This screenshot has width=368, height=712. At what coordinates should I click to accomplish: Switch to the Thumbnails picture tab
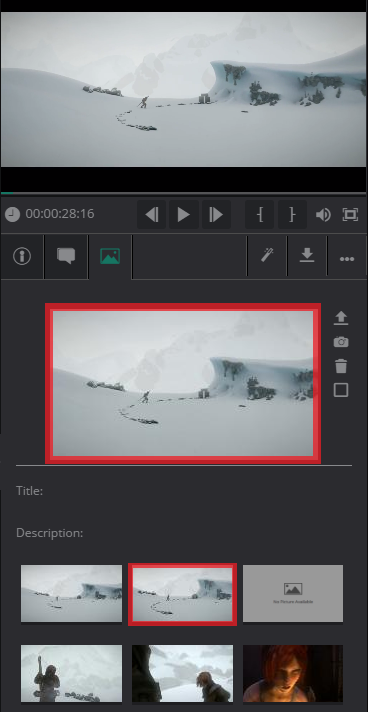point(110,257)
